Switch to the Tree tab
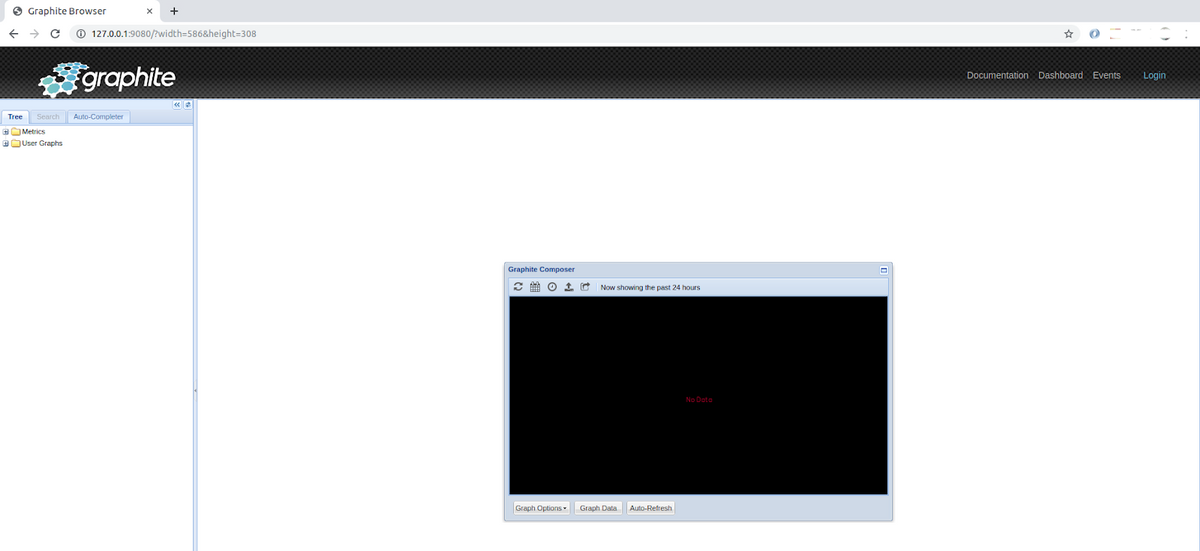 [15, 117]
